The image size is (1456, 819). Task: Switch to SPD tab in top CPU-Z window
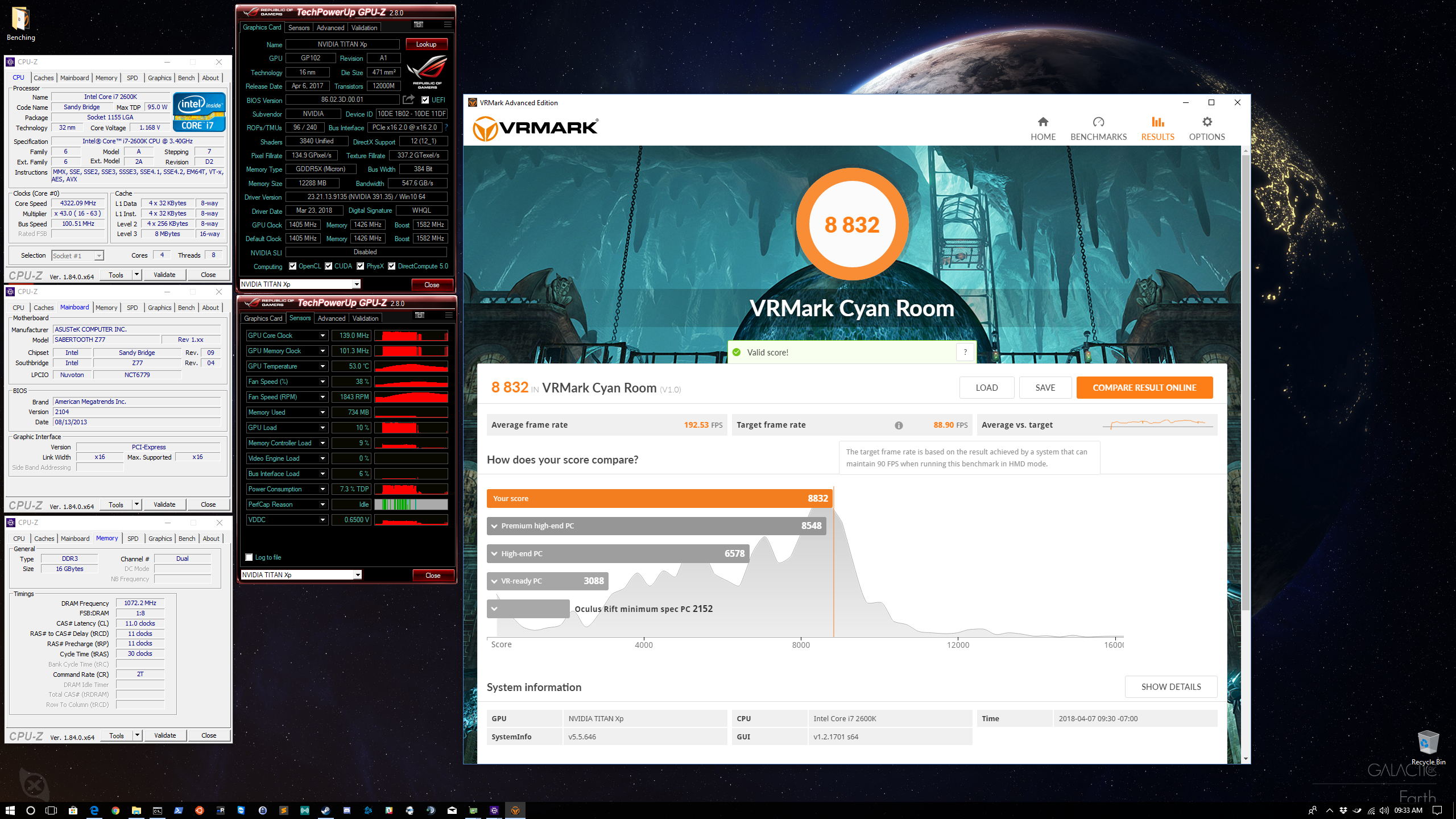point(133,78)
